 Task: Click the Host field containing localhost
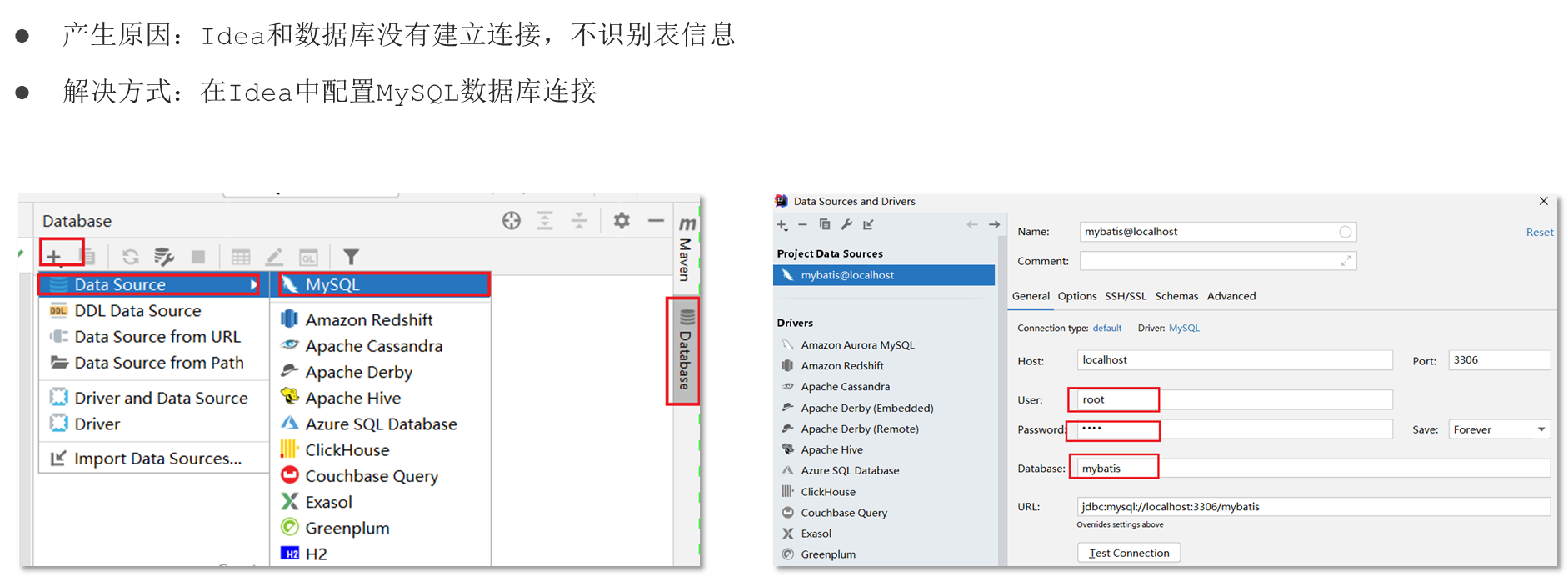click(1235, 360)
